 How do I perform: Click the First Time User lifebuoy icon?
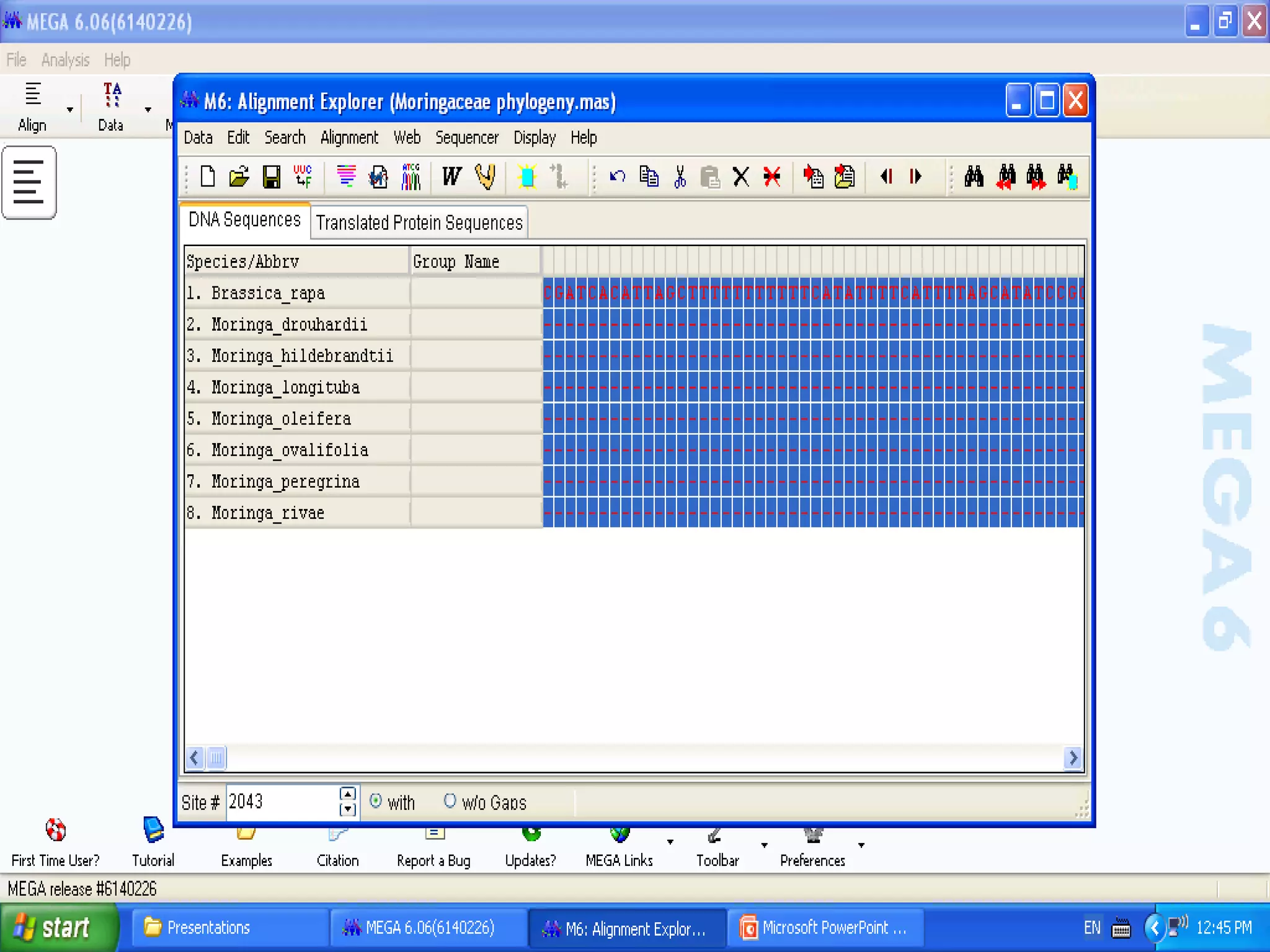(56, 829)
